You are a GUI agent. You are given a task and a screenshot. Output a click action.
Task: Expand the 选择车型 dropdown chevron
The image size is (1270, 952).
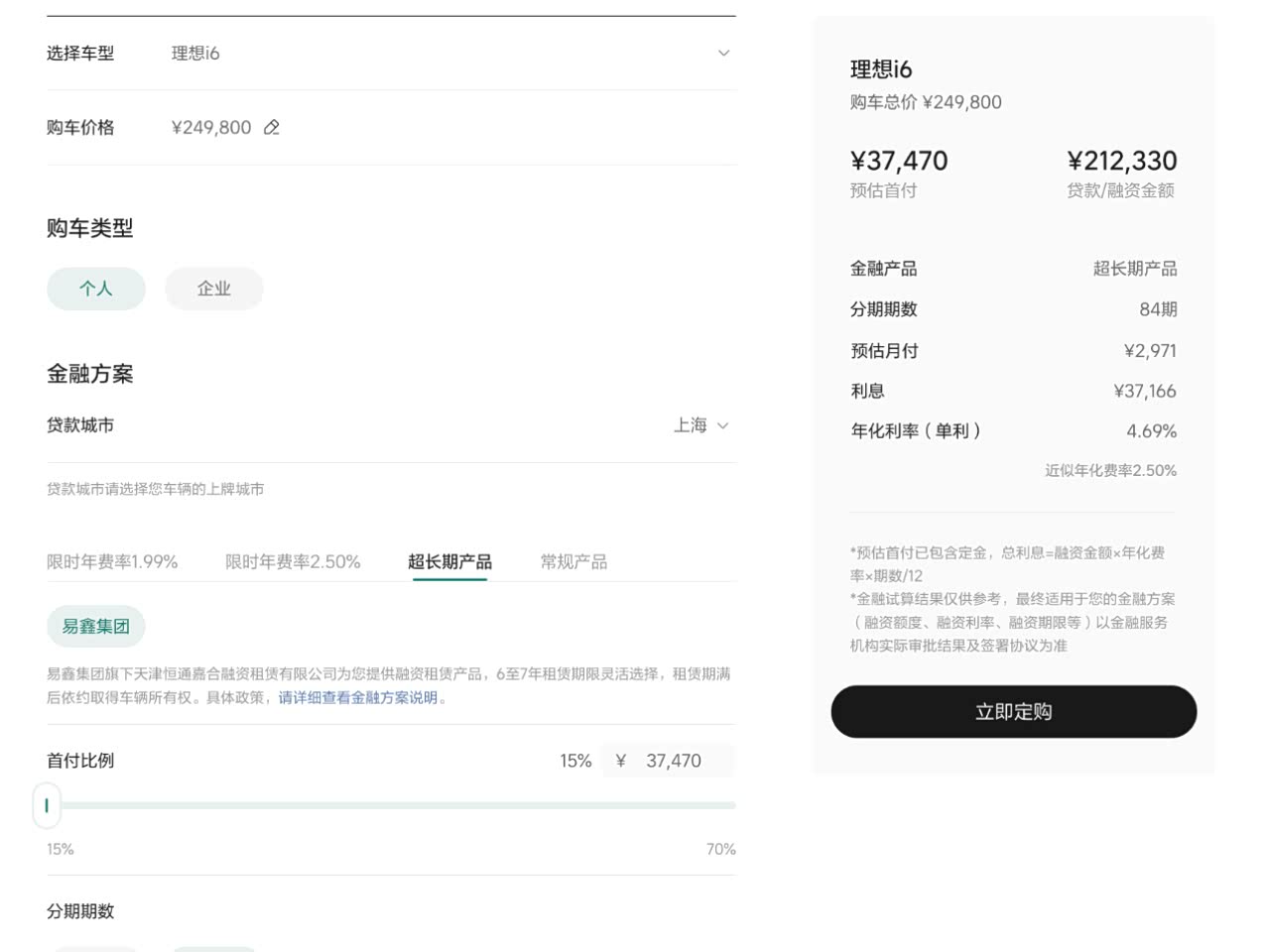pyautogui.click(x=723, y=54)
